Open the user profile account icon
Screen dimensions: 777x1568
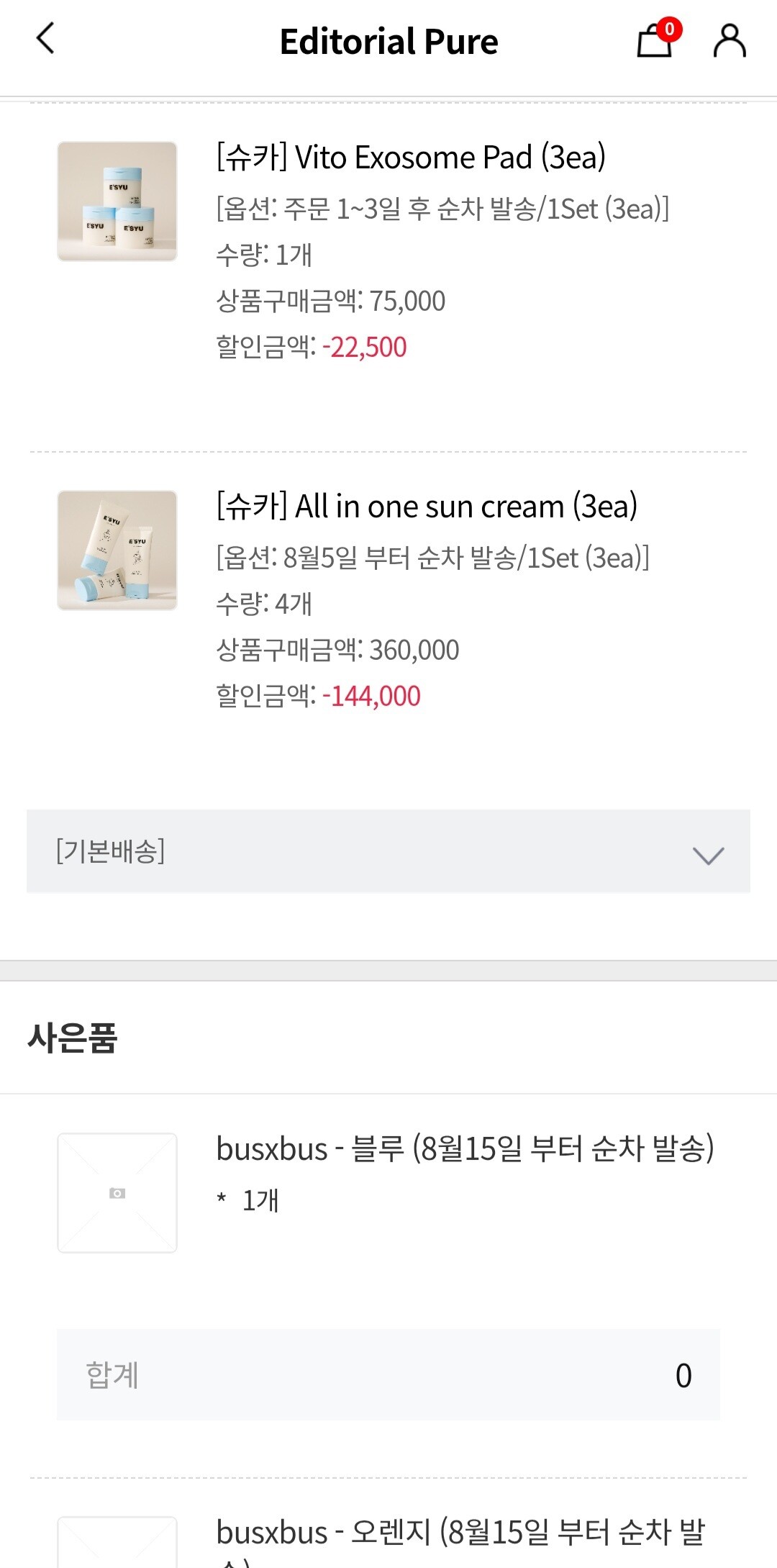(x=729, y=40)
